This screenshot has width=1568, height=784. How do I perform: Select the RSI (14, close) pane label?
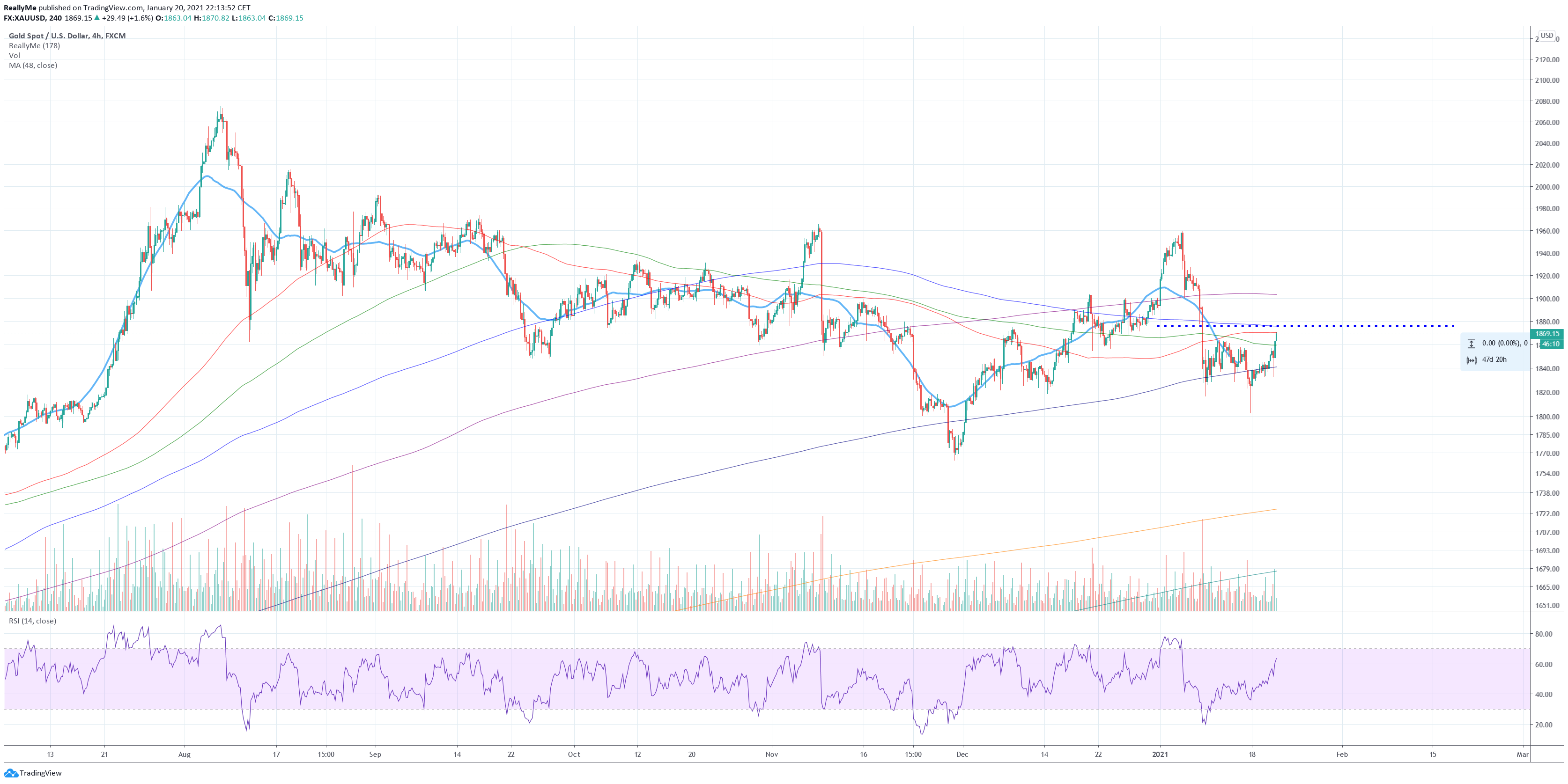tap(32, 621)
